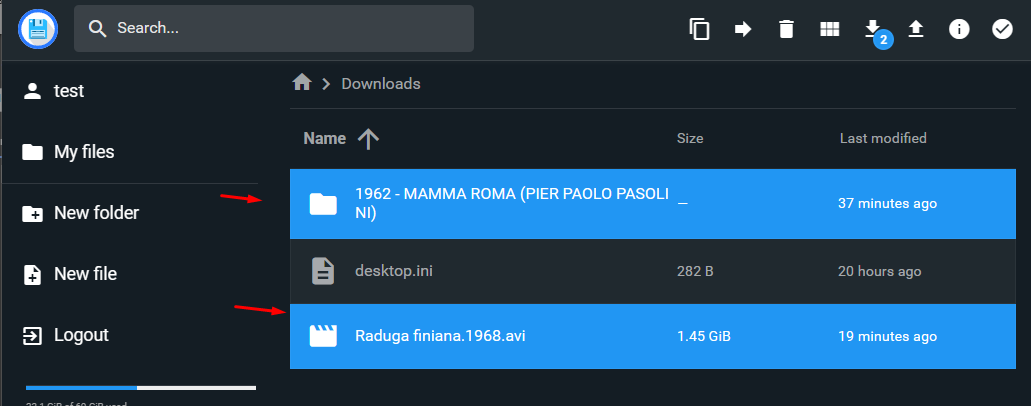The image size is (1031, 406).
Task: Create a New folder from sidebar
Action: (96, 213)
